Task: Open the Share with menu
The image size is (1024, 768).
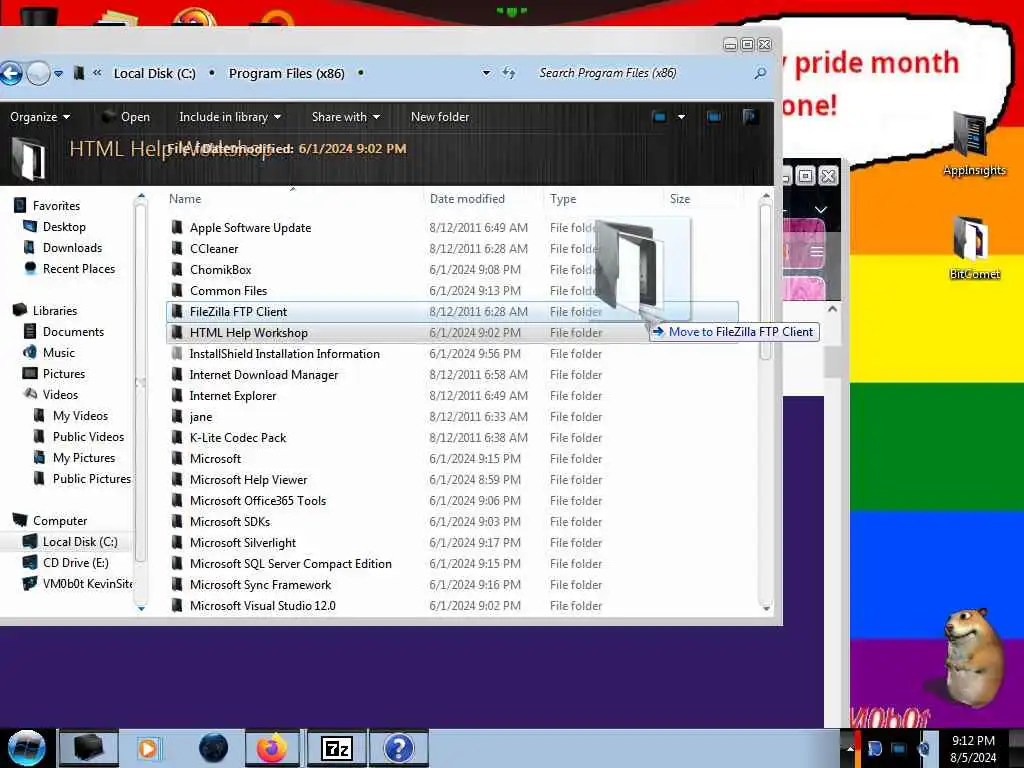Action: click(345, 117)
